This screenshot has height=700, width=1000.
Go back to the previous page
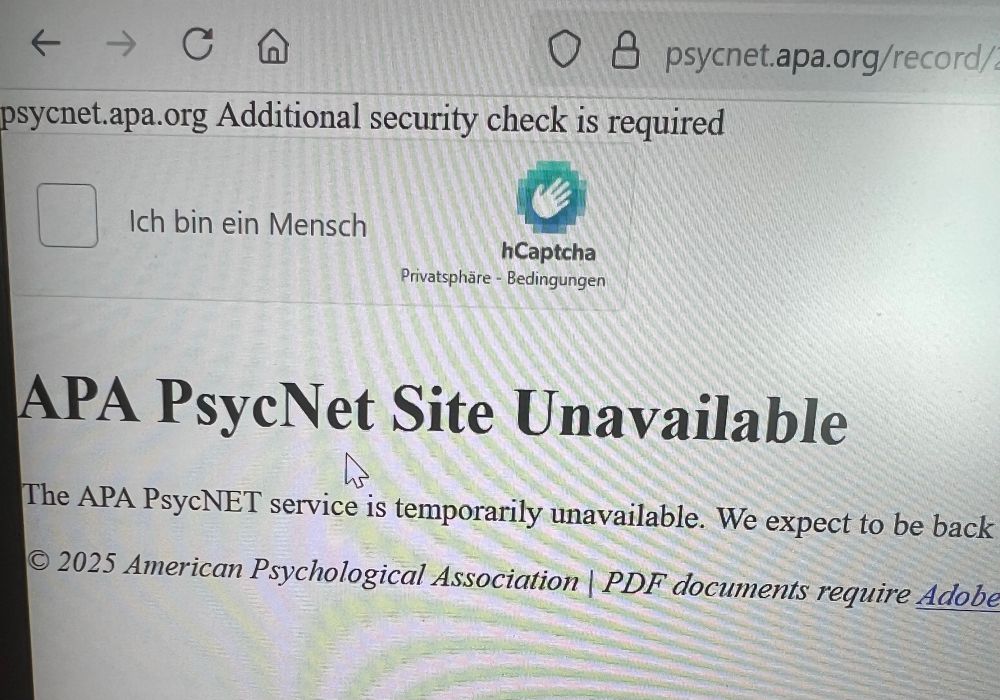46,43
